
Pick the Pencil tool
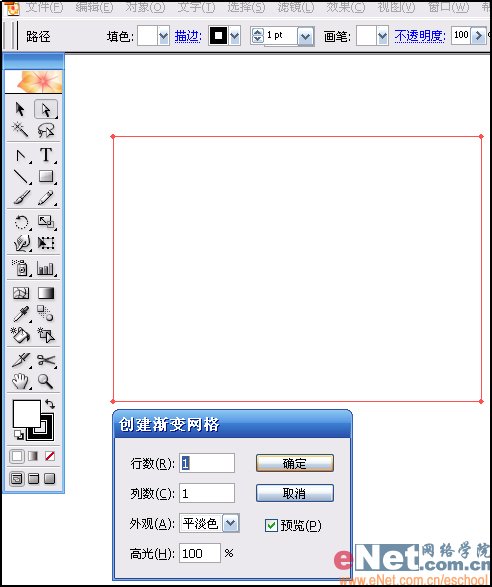46,198
